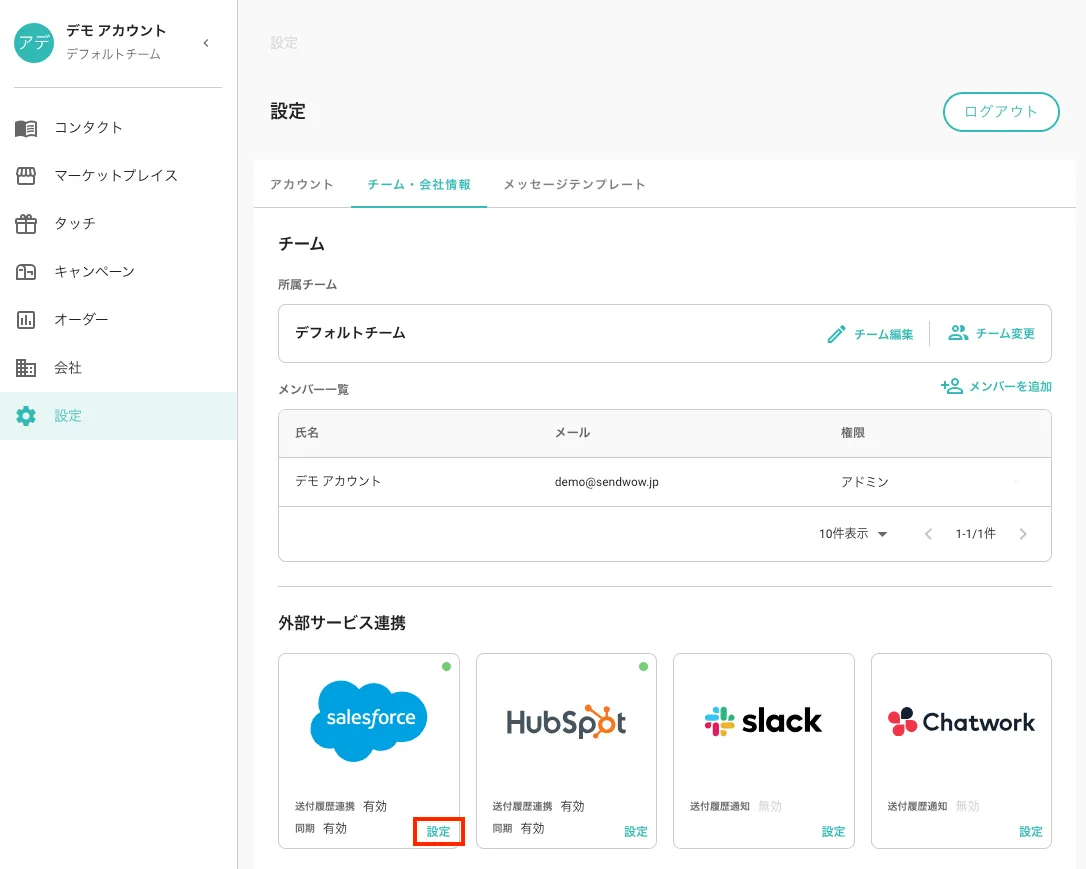Open 設定 link on HubSpot card
The image size is (1086, 869).
pyautogui.click(x=636, y=832)
